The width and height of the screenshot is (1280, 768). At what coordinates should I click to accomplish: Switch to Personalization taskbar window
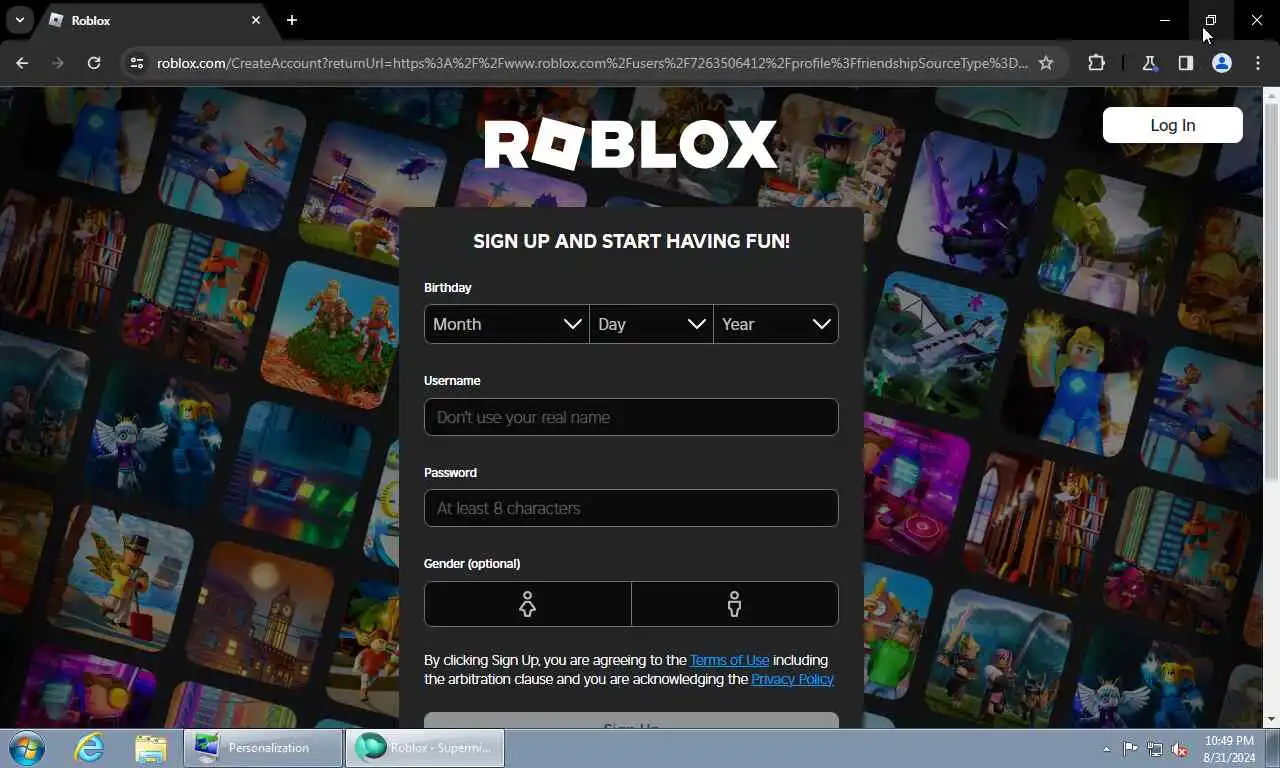[263, 748]
